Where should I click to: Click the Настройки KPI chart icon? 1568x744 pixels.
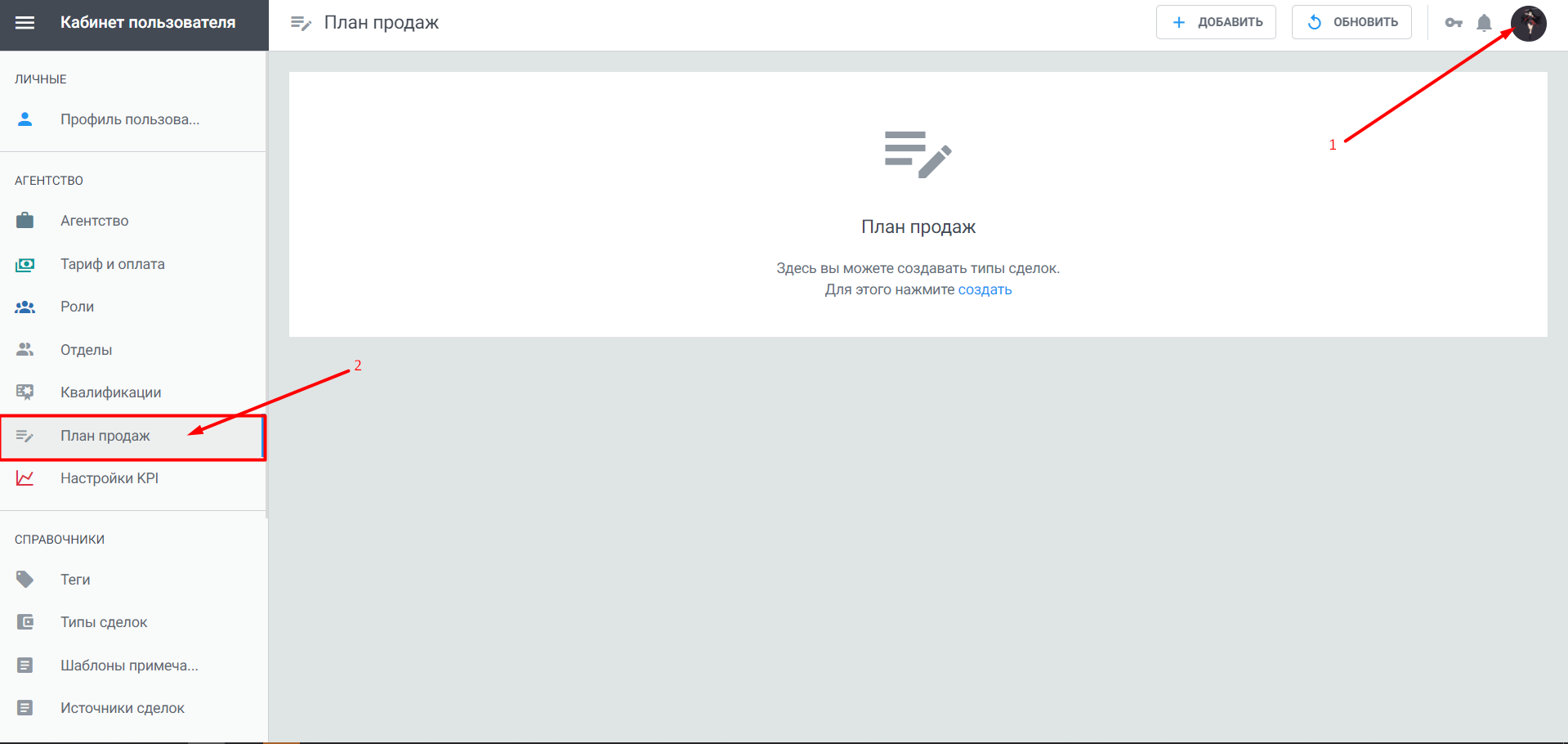coord(25,478)
